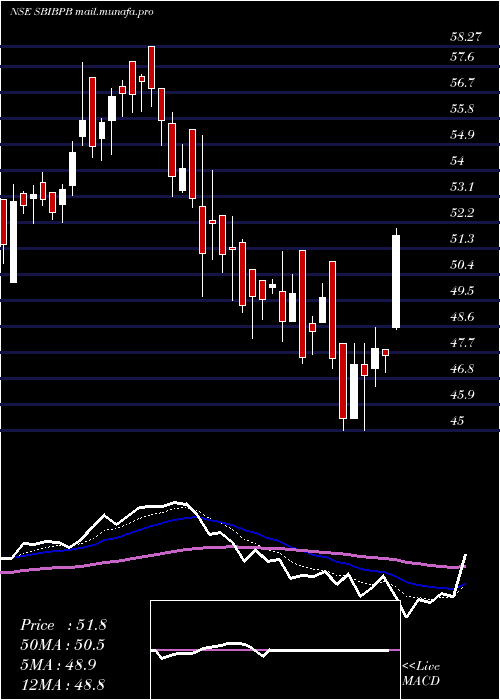Select the 52.2 price axis label
Screen dimensions: 500x700
462,212
